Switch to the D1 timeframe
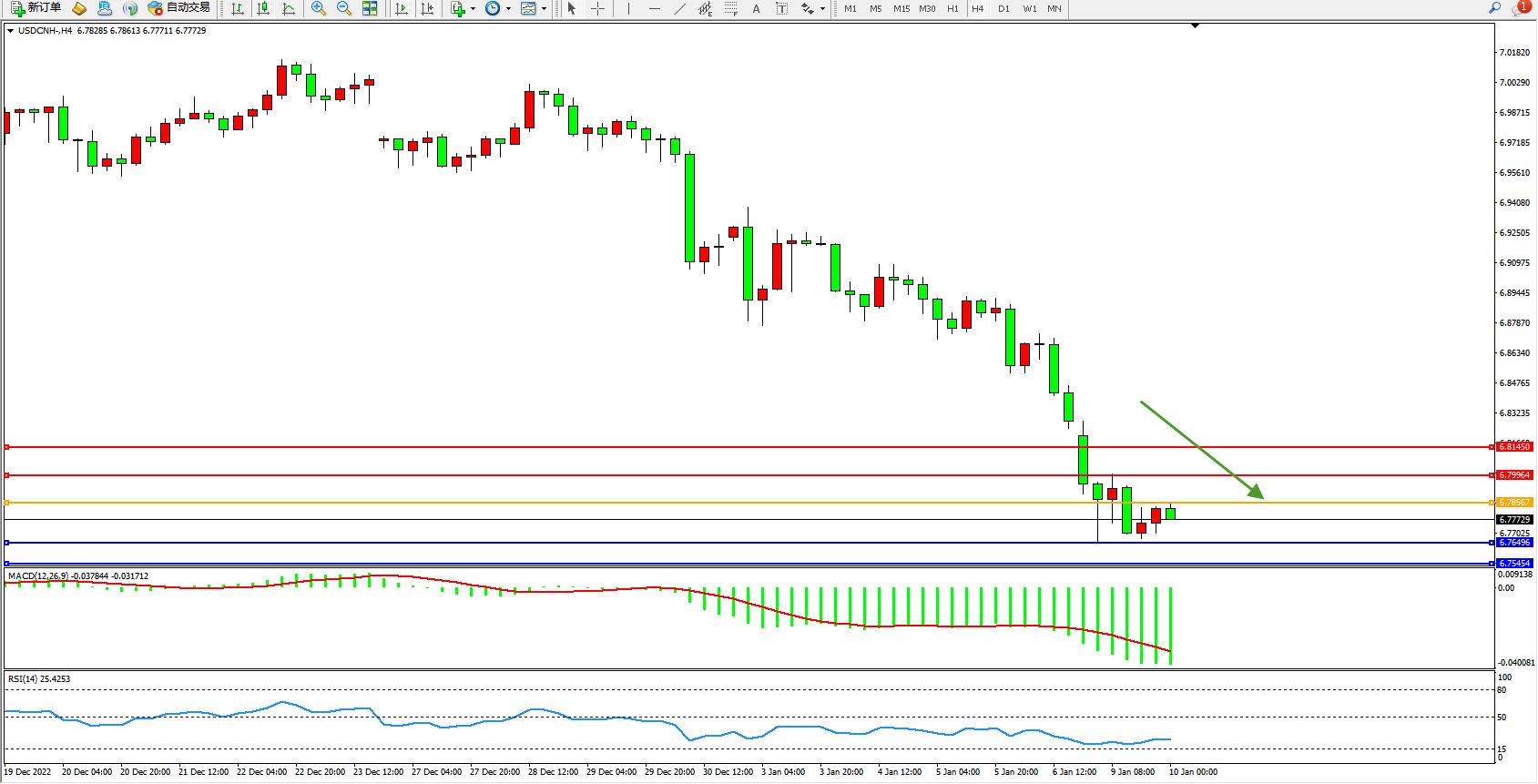The height and width of the screenshot is (784, 1538). [1003, 8]
